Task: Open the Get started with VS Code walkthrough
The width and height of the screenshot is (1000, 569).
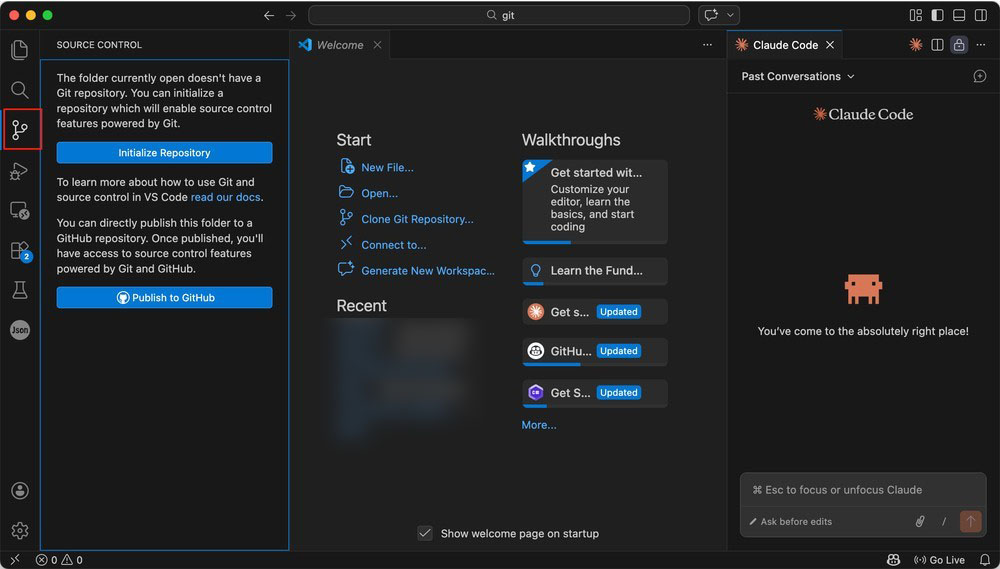Action: coord(595,202)
